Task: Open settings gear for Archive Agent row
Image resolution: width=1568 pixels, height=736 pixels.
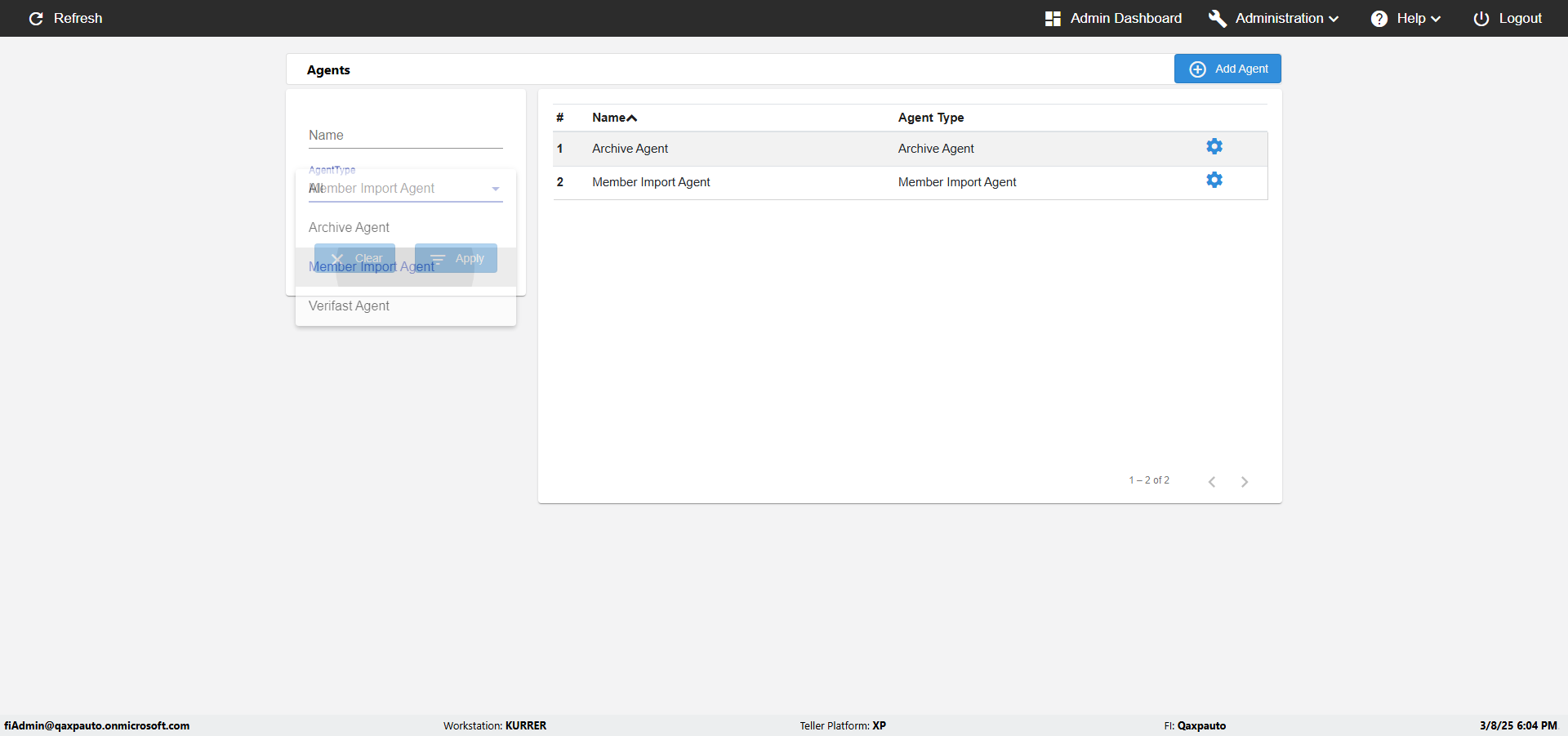Action: pyautogui.click(x=1214, y=146)
